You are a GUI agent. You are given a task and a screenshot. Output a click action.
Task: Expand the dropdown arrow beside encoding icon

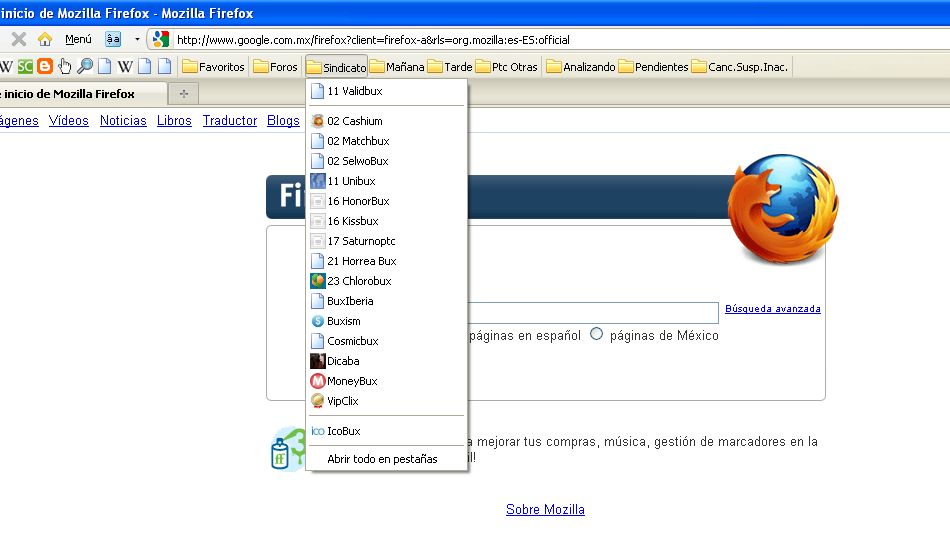tap(137, 39)
